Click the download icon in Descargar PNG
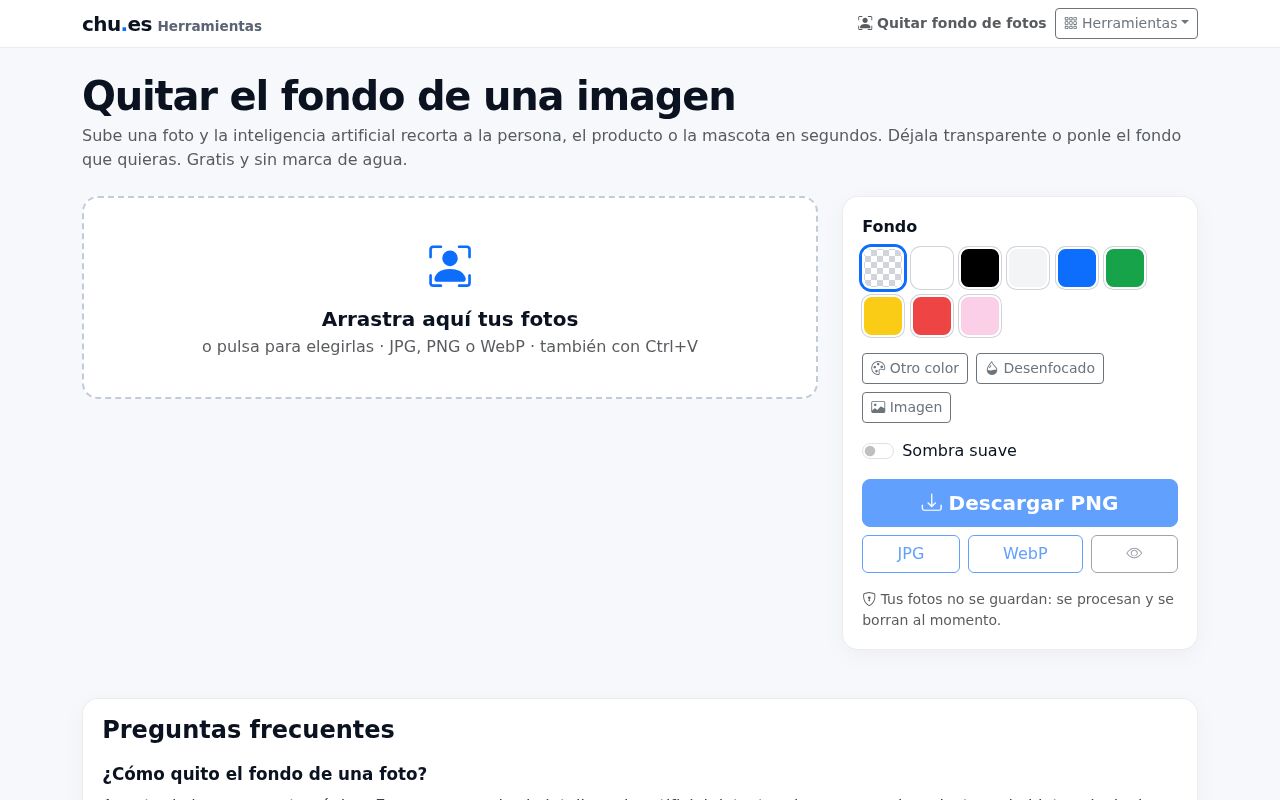This screenshot has height=800, width=1280. pos(931,503)
